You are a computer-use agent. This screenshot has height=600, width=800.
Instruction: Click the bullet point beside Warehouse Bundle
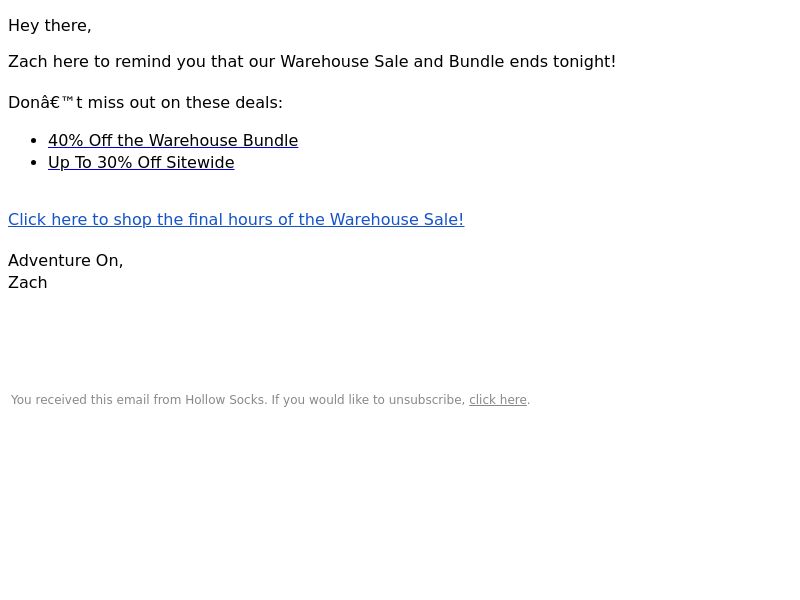(x=34, y=141)
